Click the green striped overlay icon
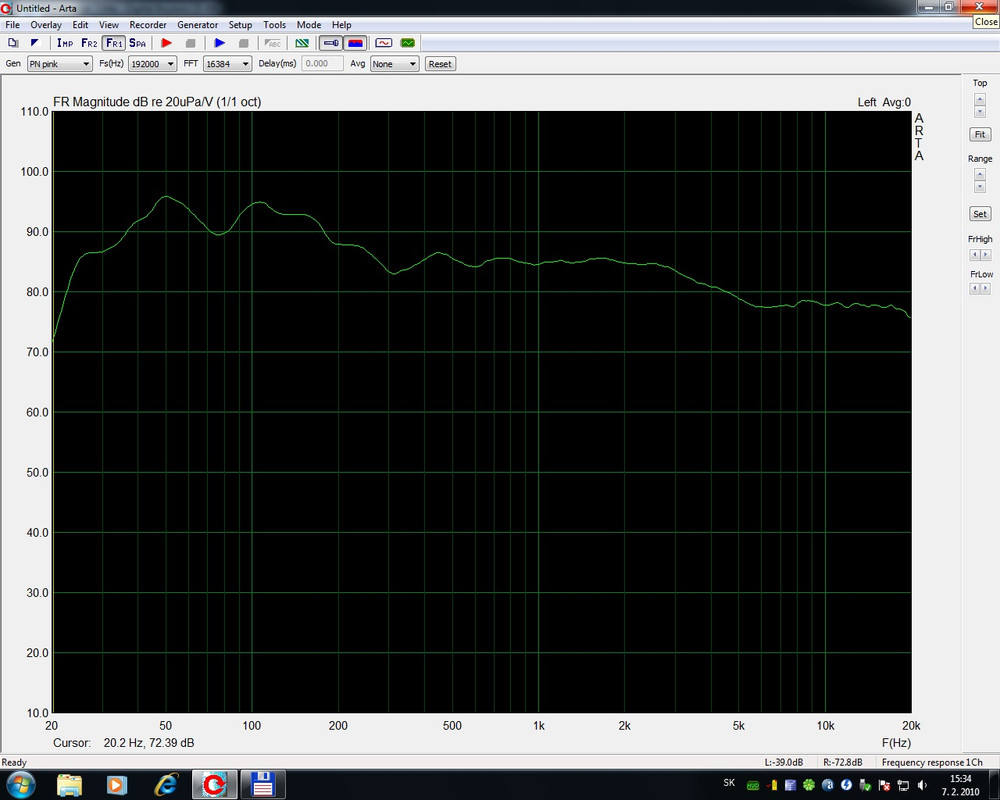 [x=302, y=43]
